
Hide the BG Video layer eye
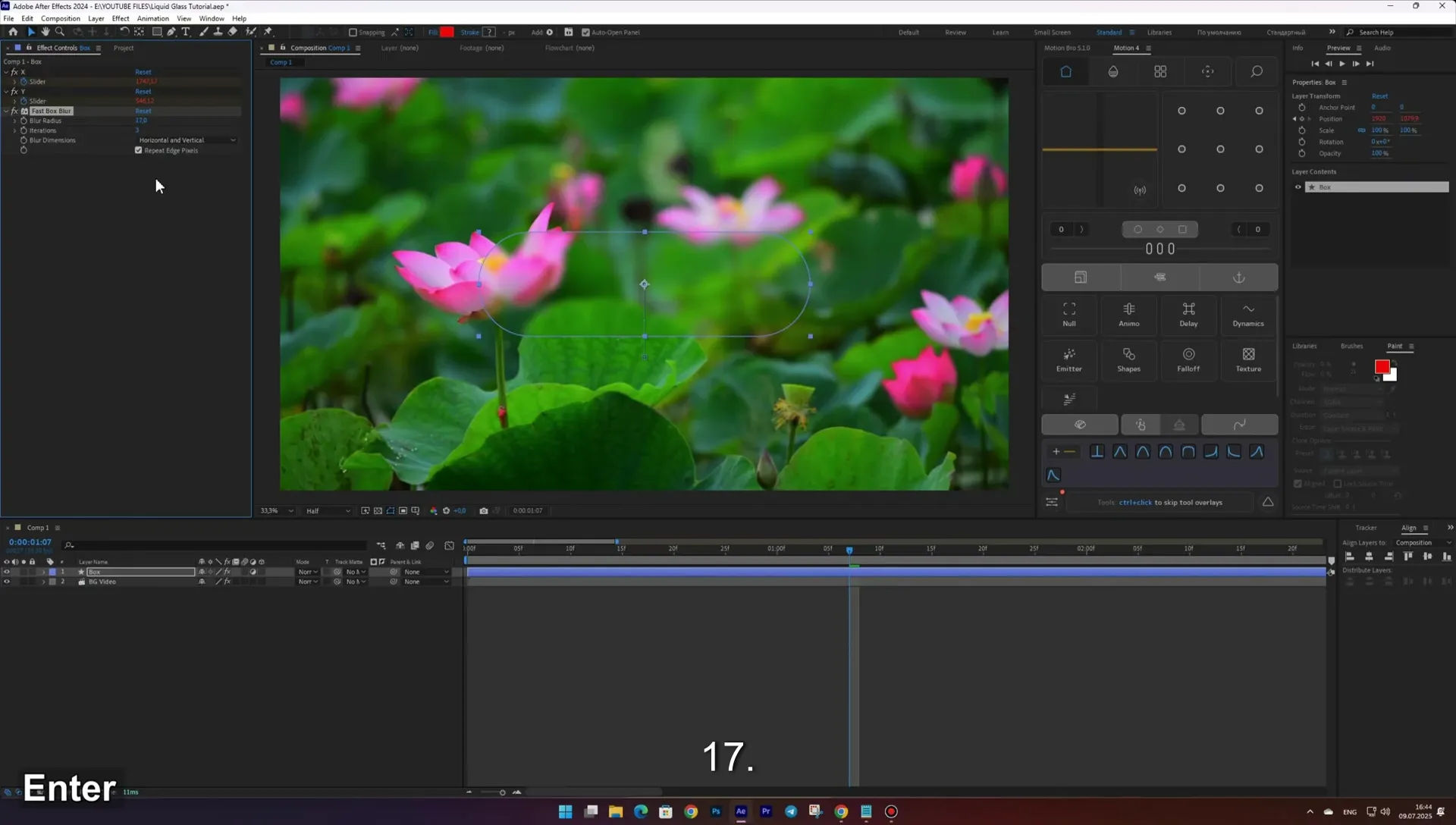[x=7, y=582]
